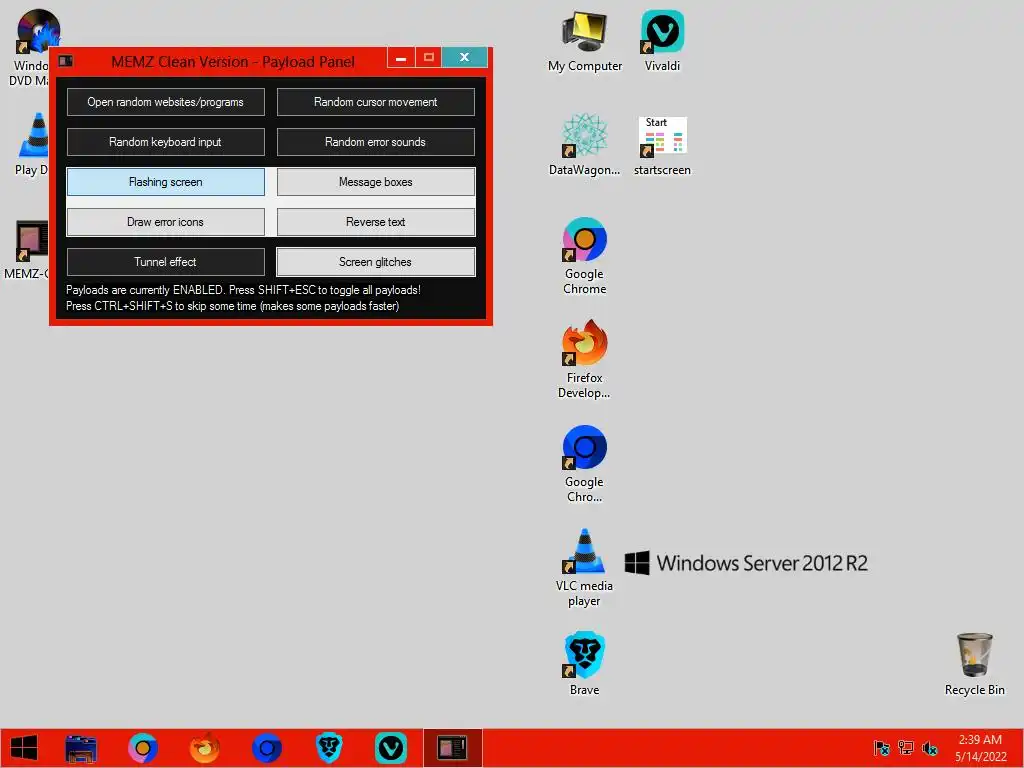Select startscreen desktop shortcut
The width and height of the screenshot is (1024, 768).
[662, 145]
